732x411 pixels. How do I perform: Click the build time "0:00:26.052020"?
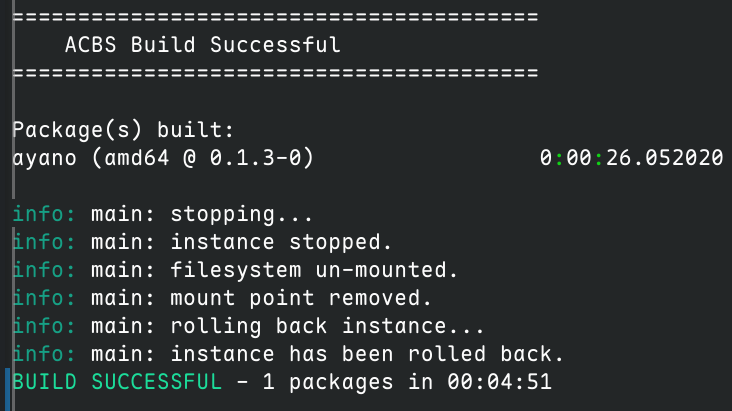[x=631, y=157]
